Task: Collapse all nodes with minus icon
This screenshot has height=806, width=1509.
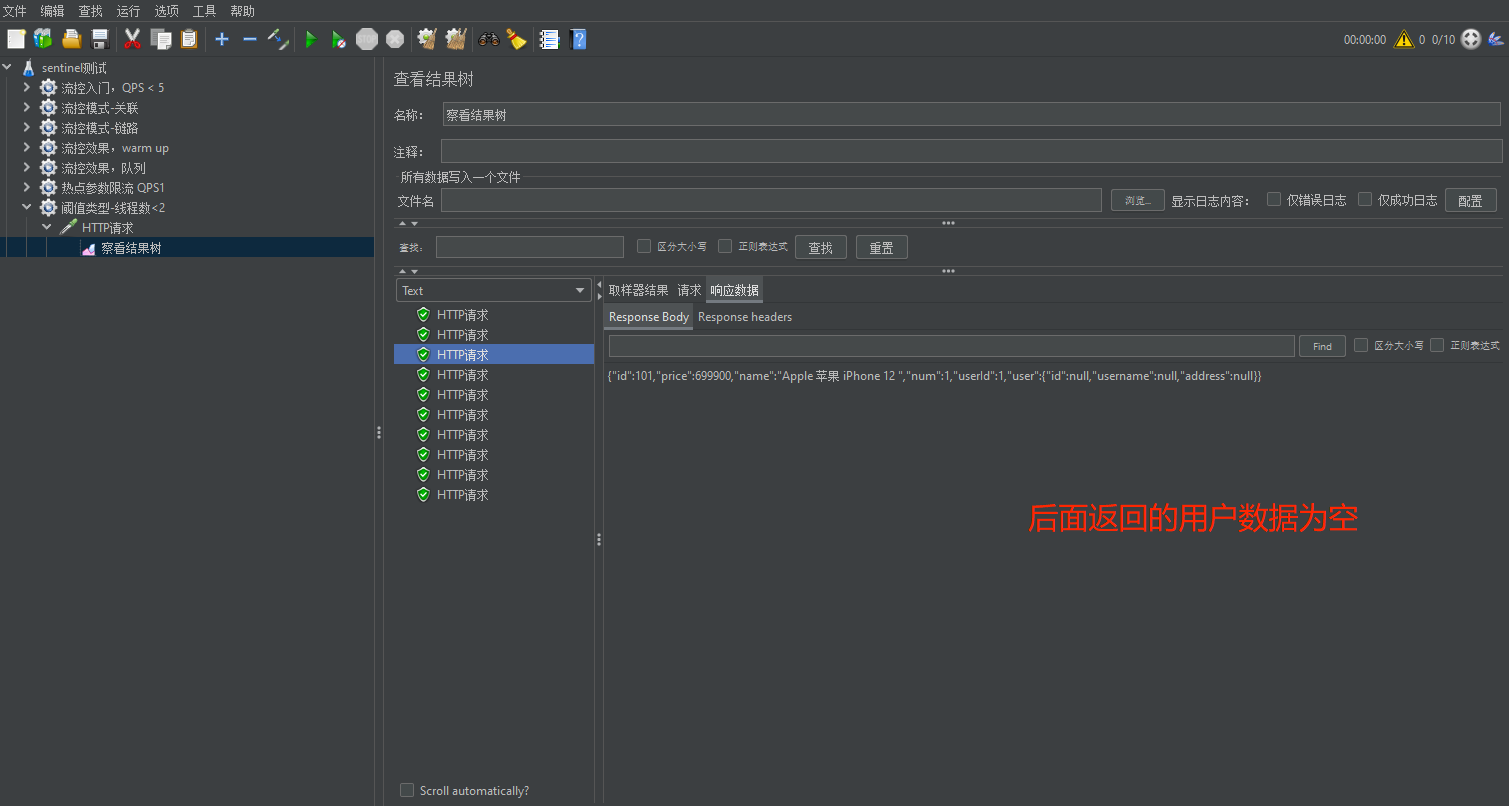Action: (250, 39)
